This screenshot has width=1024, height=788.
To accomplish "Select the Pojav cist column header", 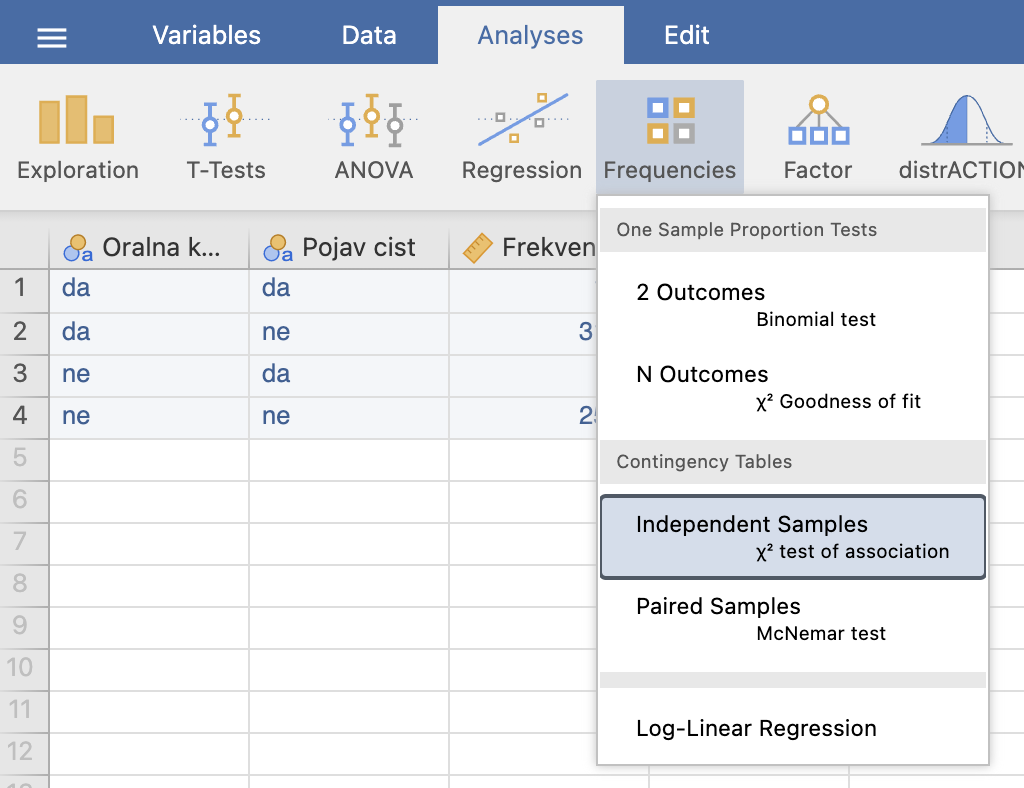I will click(349, 247).
